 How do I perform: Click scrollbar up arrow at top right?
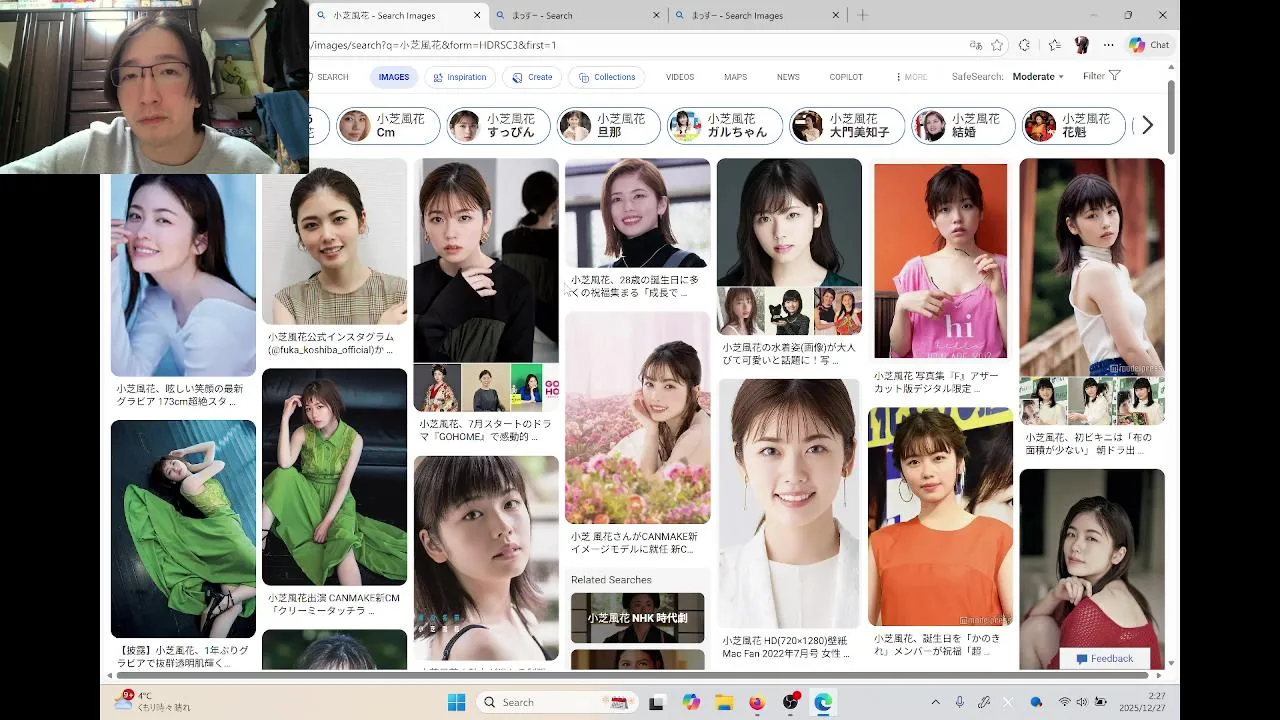coord(1171,69)
